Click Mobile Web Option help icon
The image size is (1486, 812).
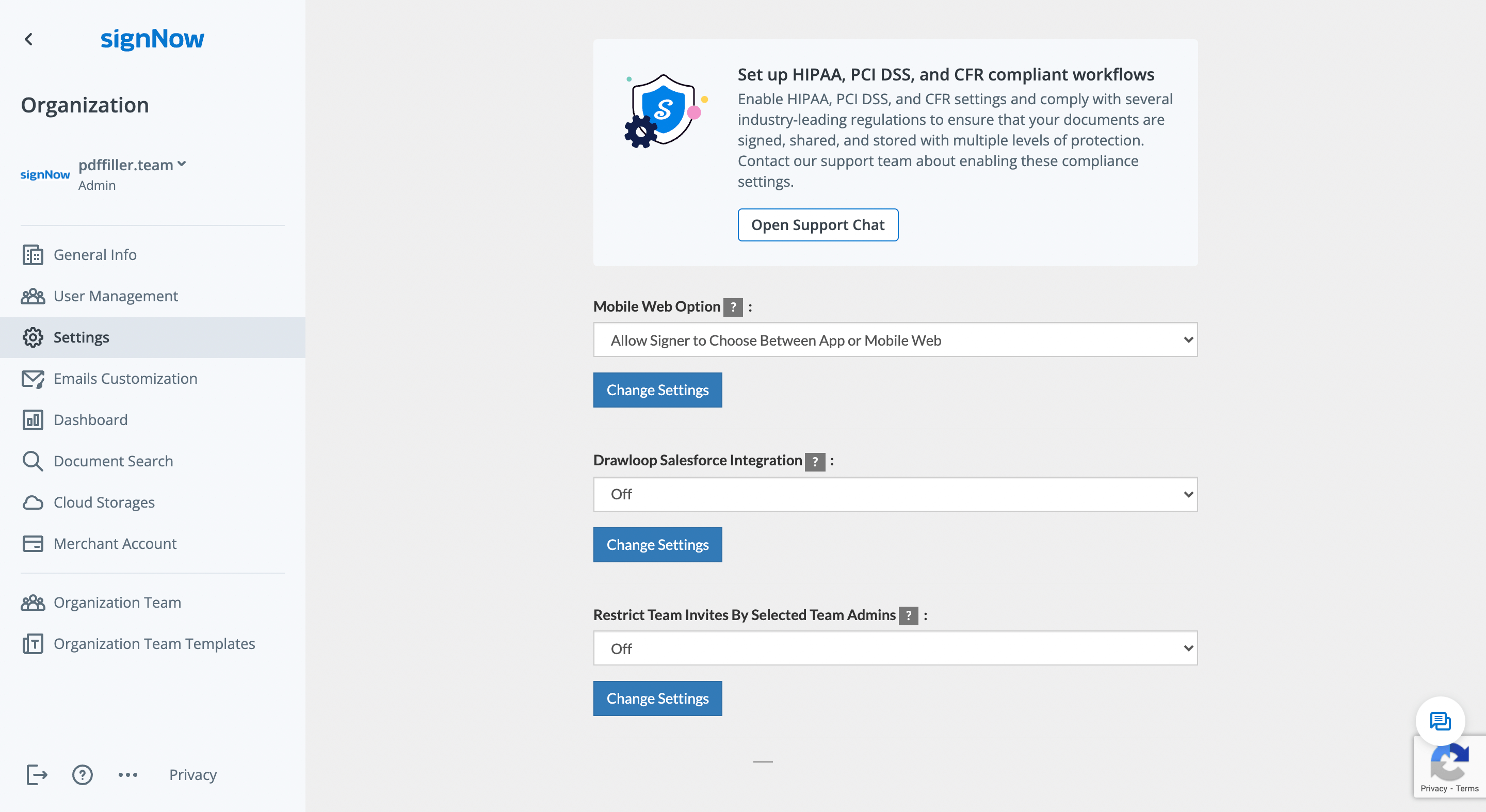tap(733, 307)
